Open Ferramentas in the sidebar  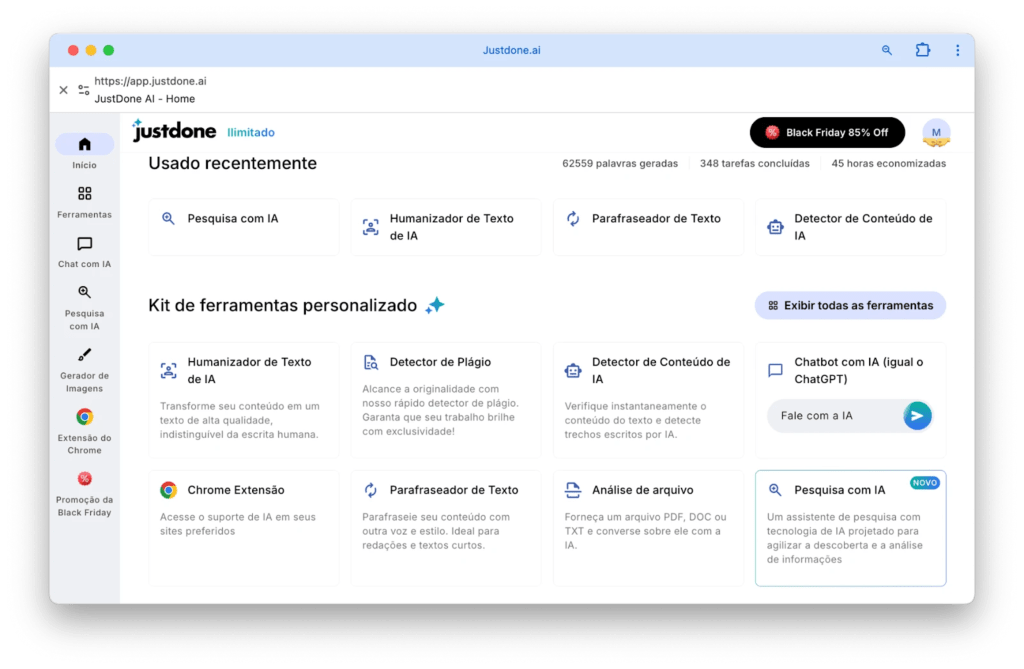coord(84,194)
